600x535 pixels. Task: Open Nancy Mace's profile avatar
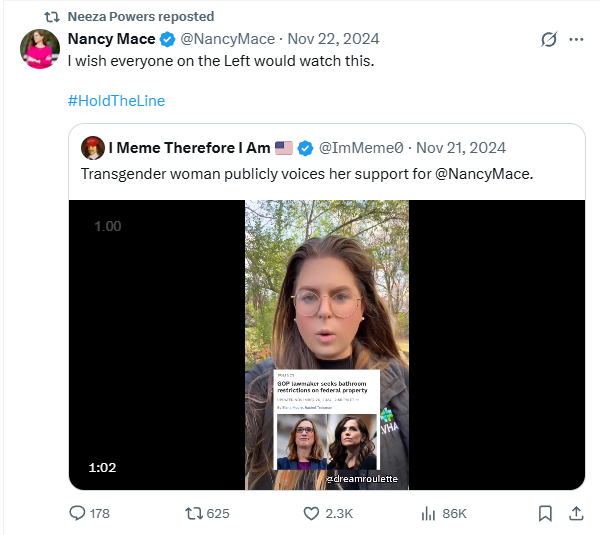[40, 49]
